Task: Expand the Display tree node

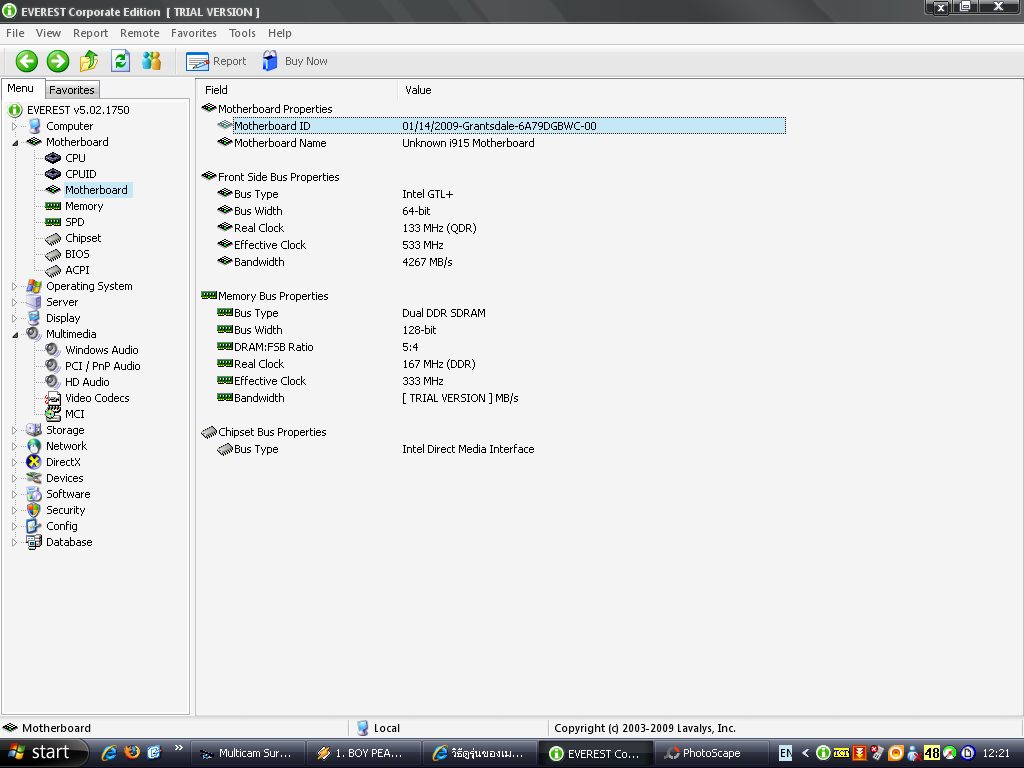Action: [x=14, y=318]
